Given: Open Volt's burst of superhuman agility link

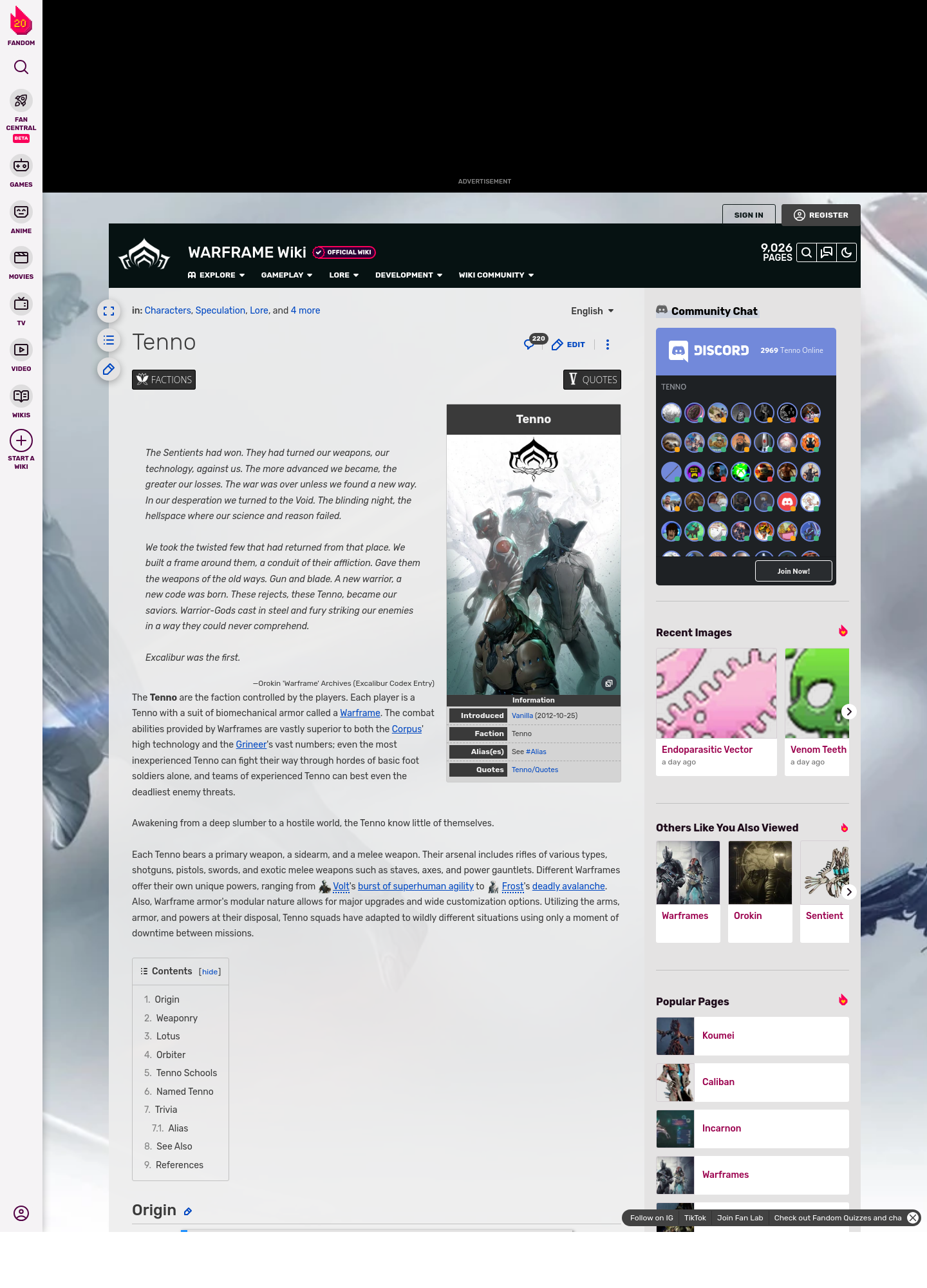Looking at the screenshot, I should (416, 886).
